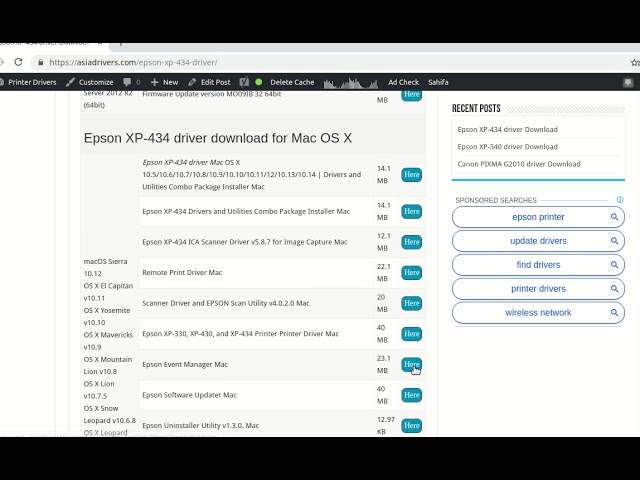
Task: Reload the page with the refresh icon
Action: pyautogui.click(x=18, y=62)
